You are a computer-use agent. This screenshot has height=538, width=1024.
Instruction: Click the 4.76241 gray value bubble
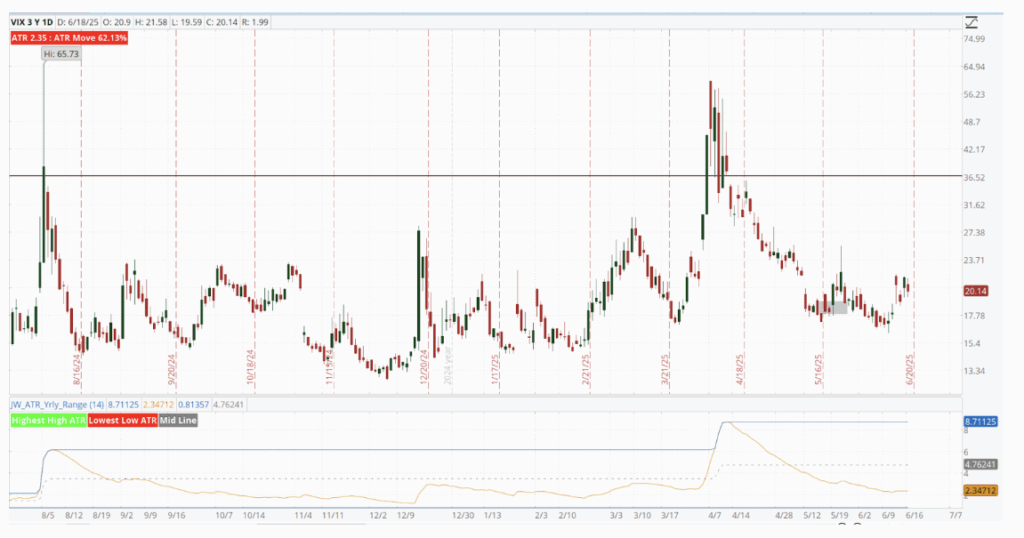[x=980, y=465]
